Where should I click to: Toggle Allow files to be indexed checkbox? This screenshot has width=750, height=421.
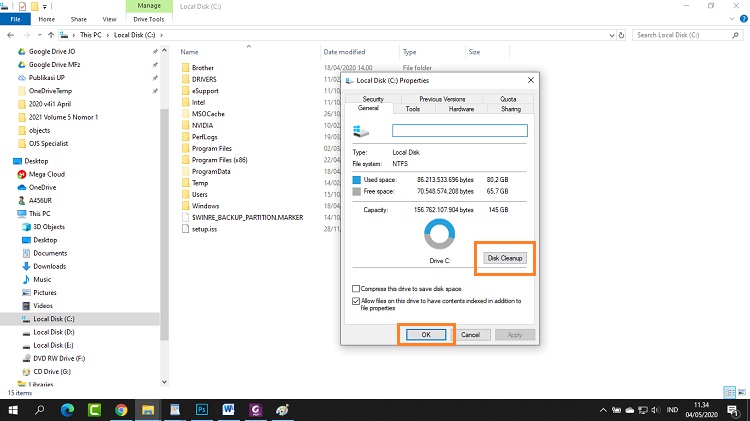(x=356, y=301)
